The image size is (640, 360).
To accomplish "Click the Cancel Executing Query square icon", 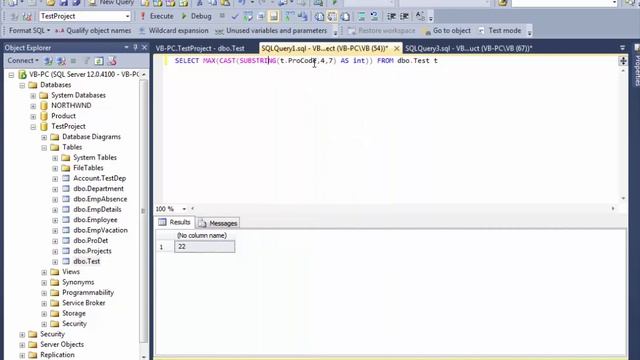I will pos(222,16).
